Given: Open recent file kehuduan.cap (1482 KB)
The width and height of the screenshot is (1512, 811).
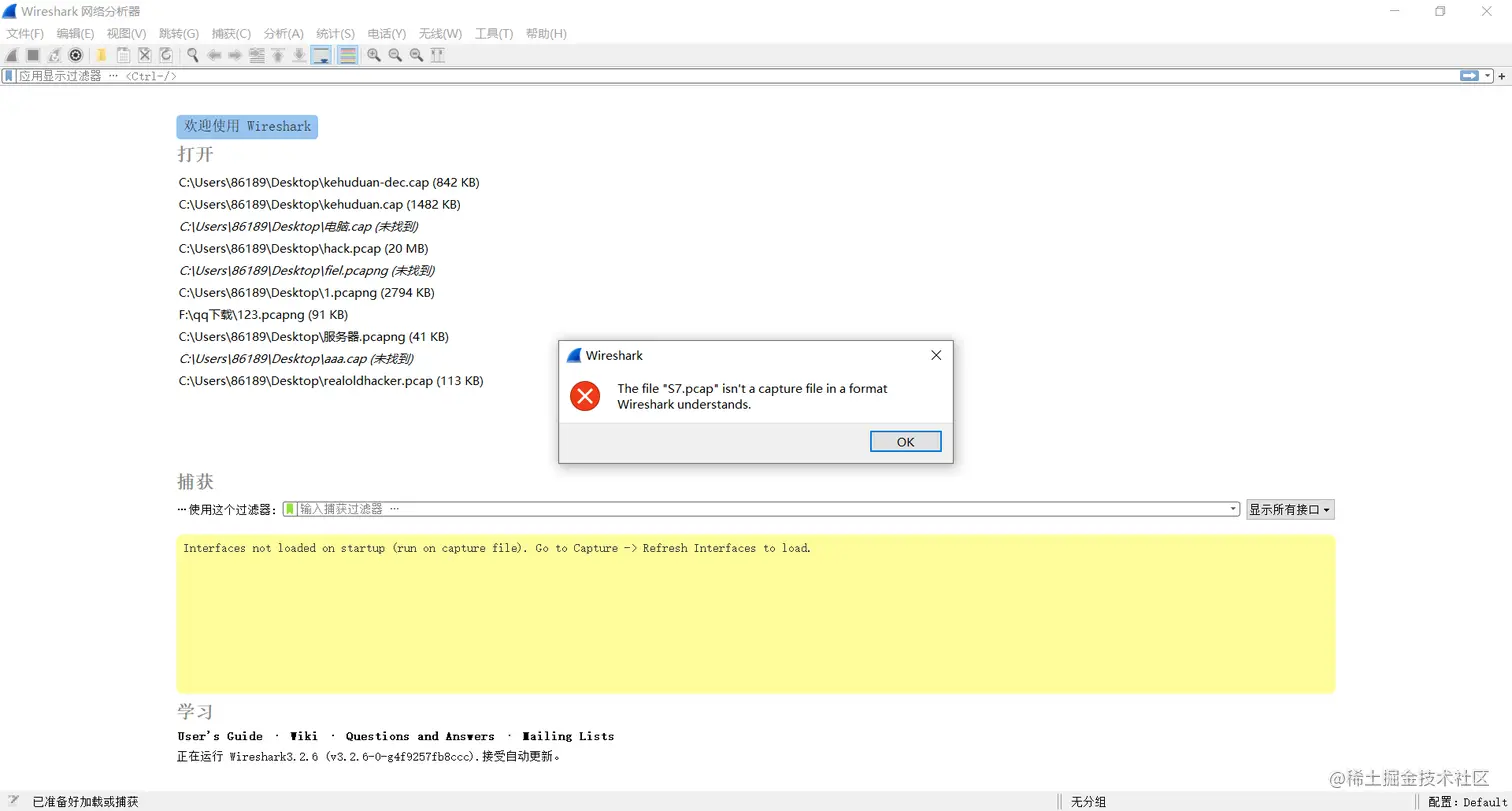Looking at the screenshot, I should tap(320, 204).
